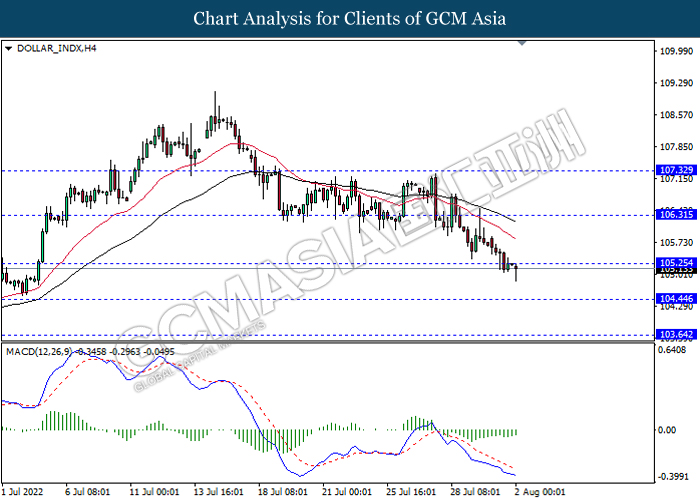Viewport: 700px width, 500px height.
Task: Click the DOLLAR_INDX,H4 chart label
Action: click(x=56, y=48)
